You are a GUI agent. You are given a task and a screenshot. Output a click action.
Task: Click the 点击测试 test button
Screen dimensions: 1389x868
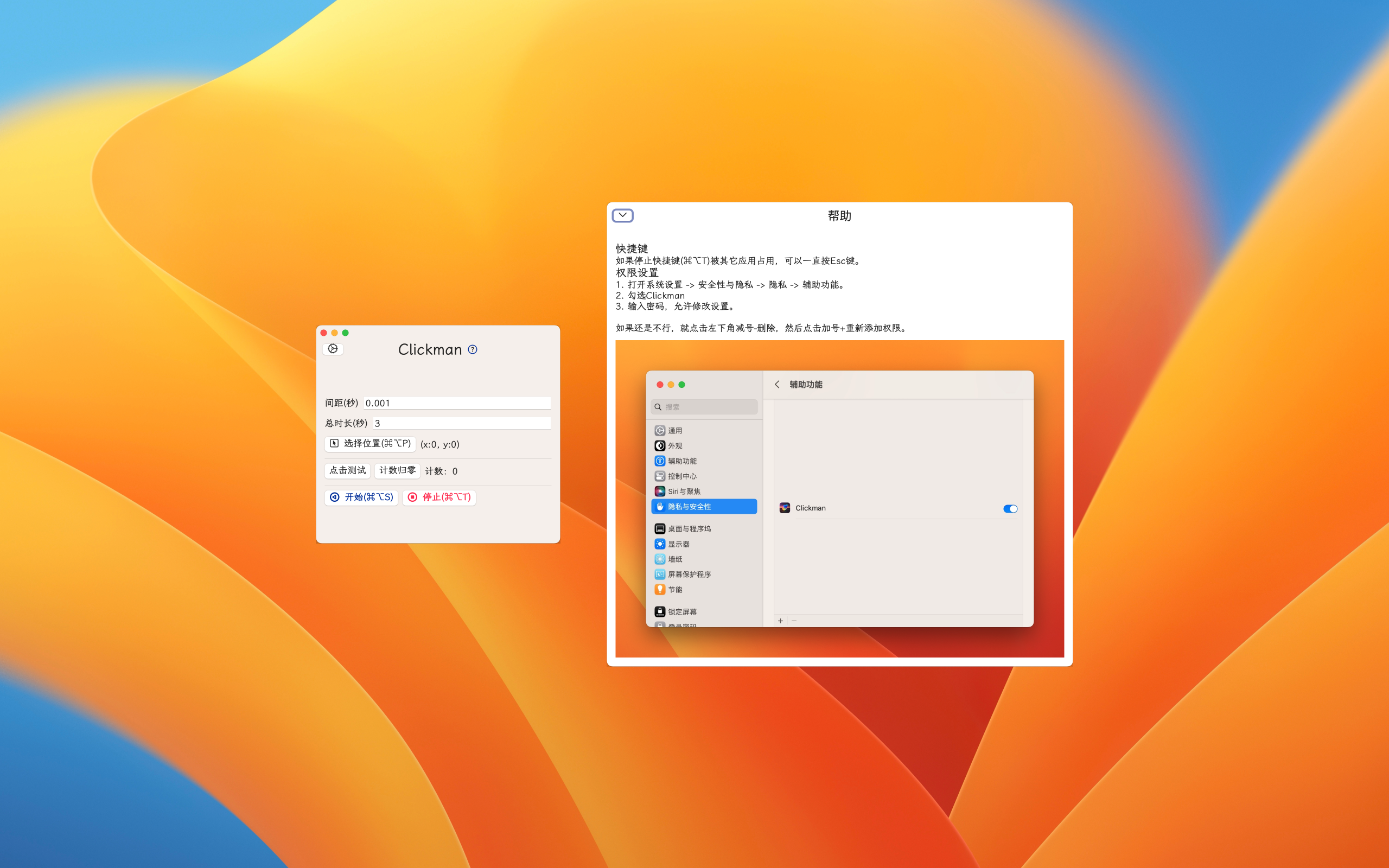pyautogui.click(x=347, y=471)
